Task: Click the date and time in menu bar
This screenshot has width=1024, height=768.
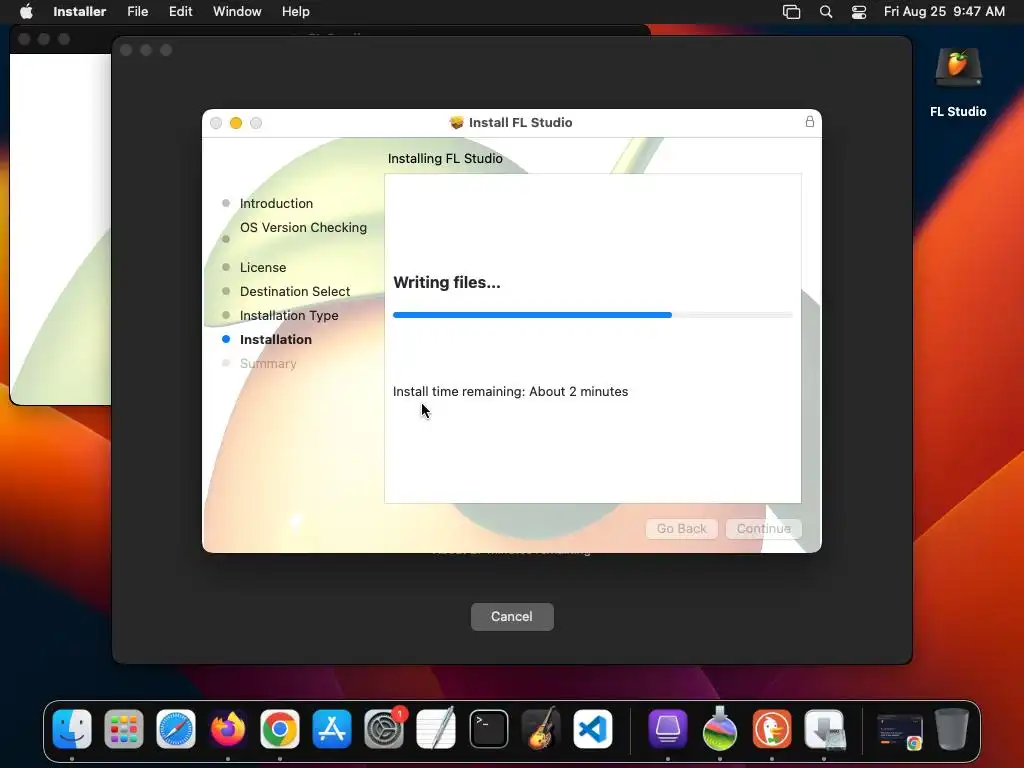Action: coord(944,11)
